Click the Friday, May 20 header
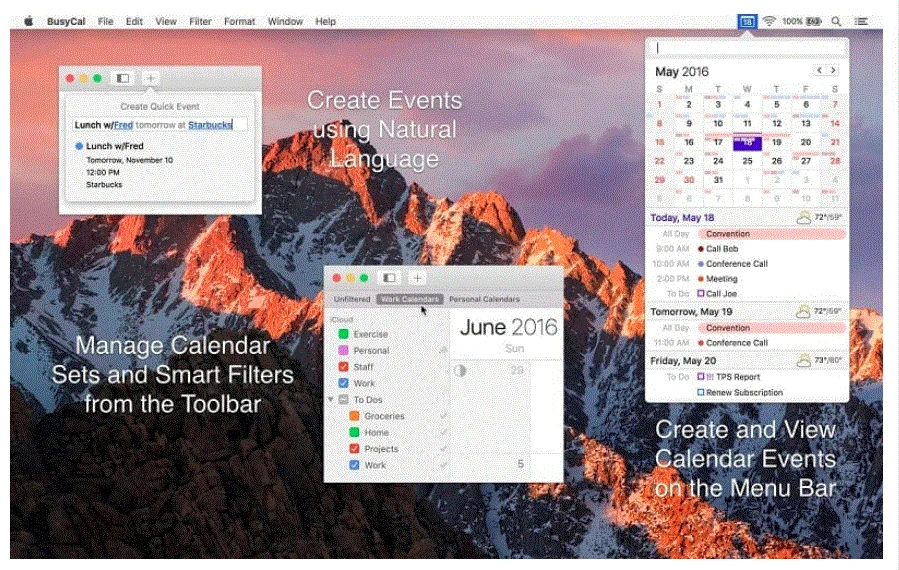Image resolution: width=899 pixels, height=570 pixels. point(683,361)
